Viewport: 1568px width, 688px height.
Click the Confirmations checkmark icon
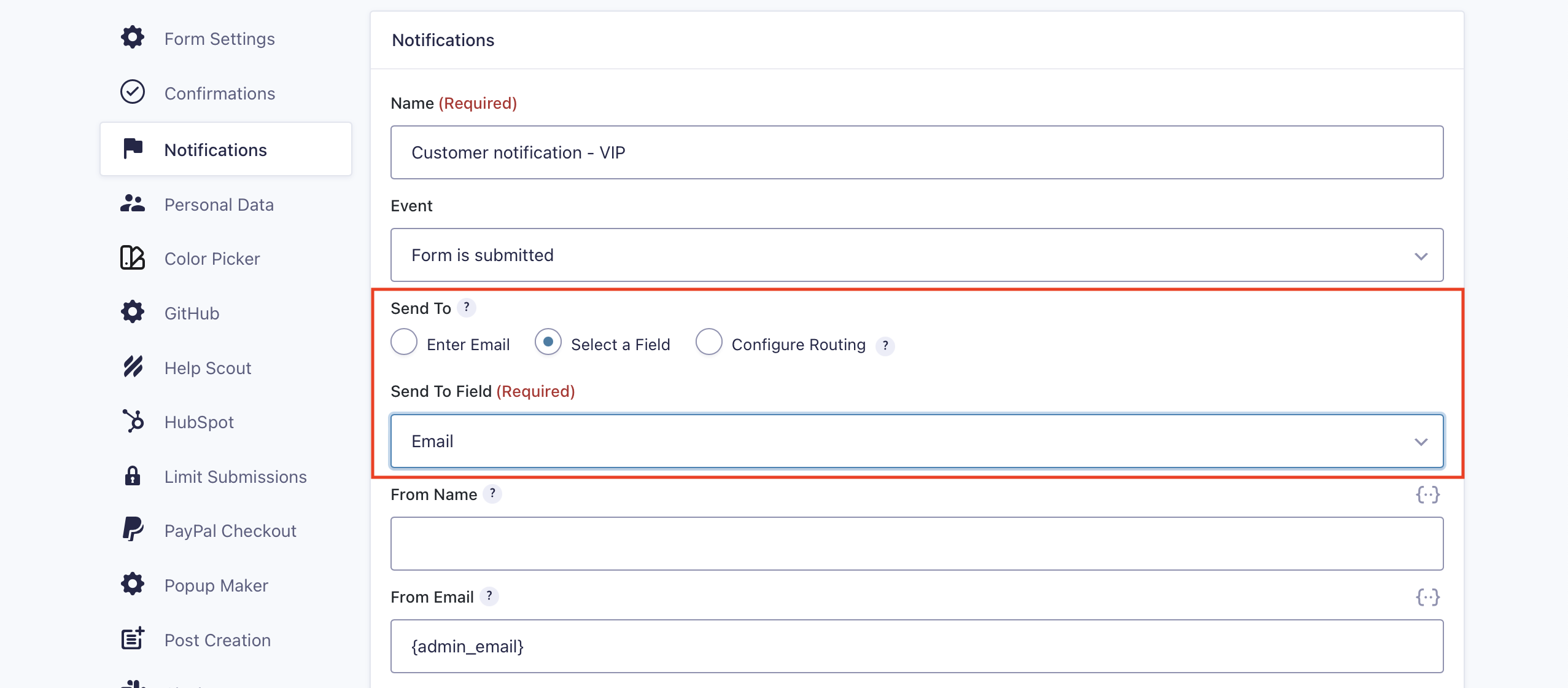[x=133, y=92]
